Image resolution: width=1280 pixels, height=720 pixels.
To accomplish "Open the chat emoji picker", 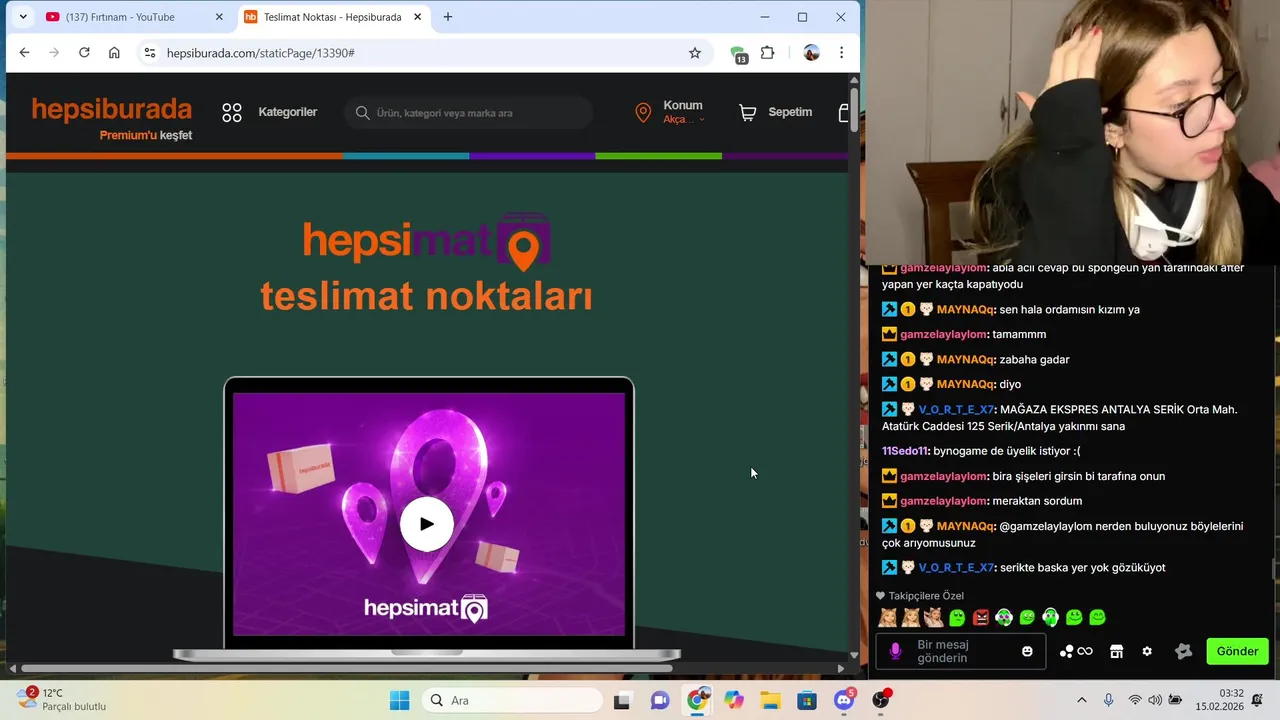I will [1027, 652].
